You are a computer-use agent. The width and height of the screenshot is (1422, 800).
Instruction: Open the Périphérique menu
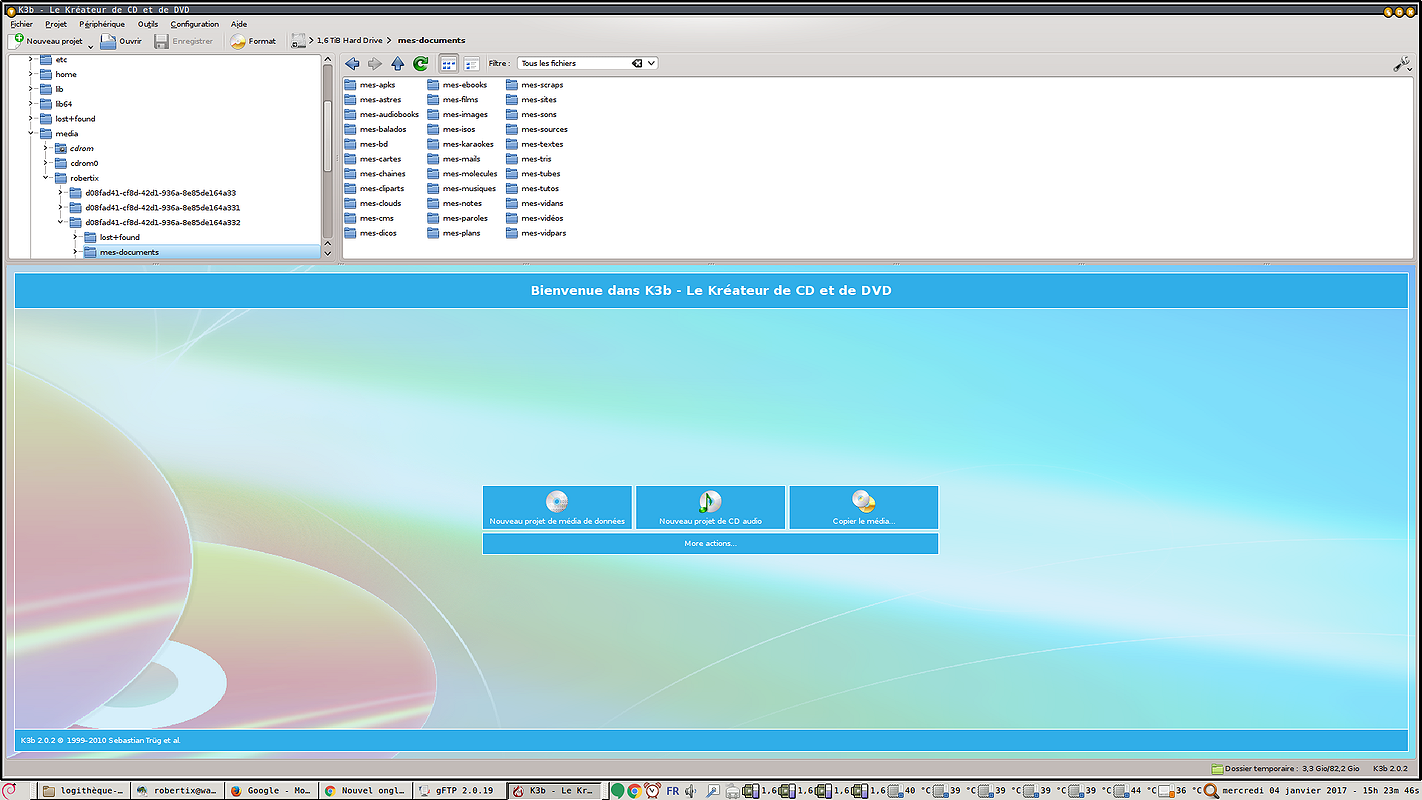pyautogui.click(x=102, y=24)
